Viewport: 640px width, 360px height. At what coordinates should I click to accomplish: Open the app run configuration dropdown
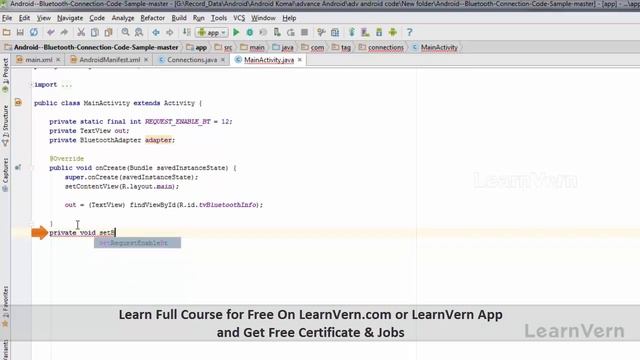[x=212, y=32]
